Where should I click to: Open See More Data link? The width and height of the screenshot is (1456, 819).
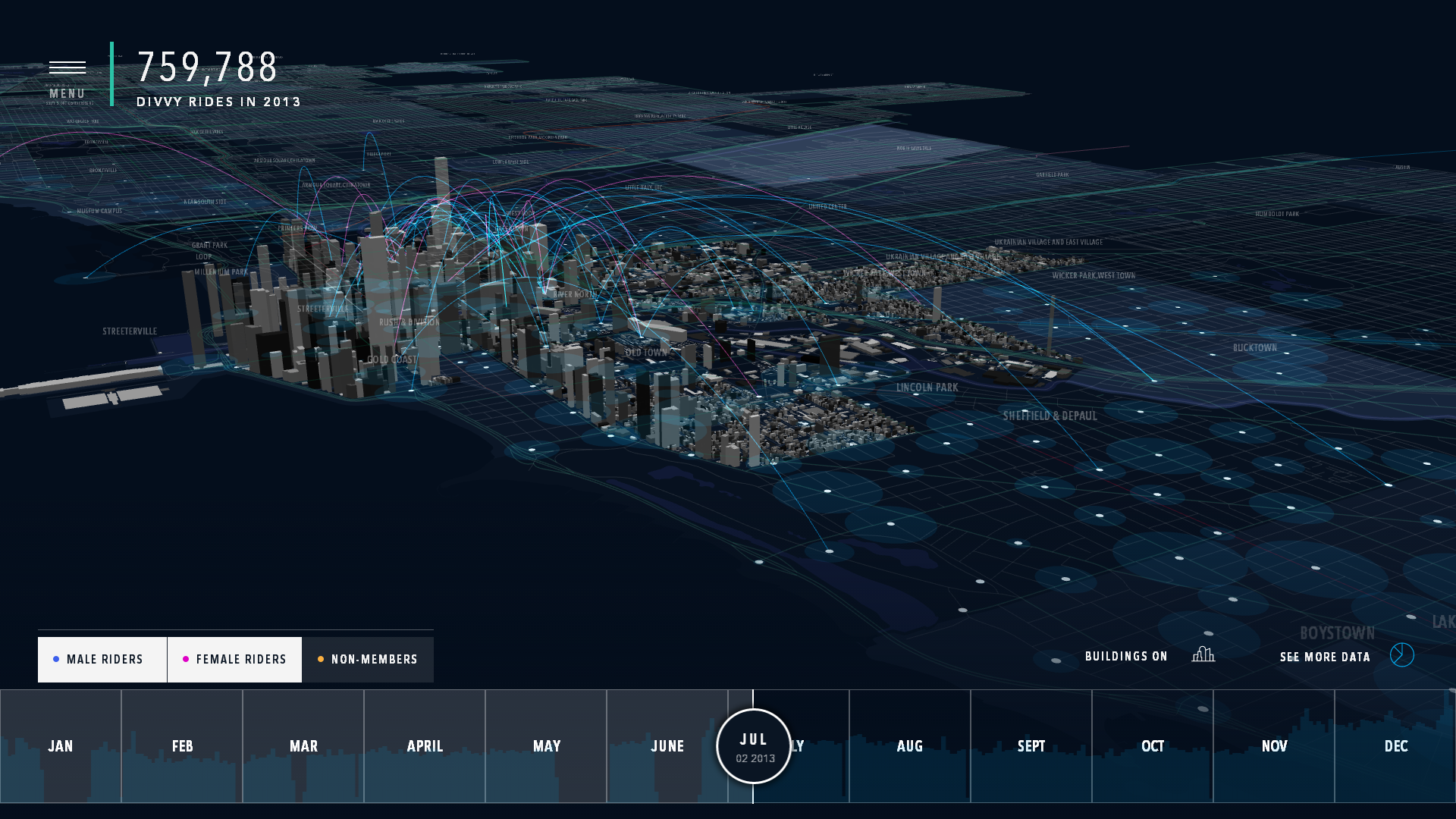[1325, 657]
